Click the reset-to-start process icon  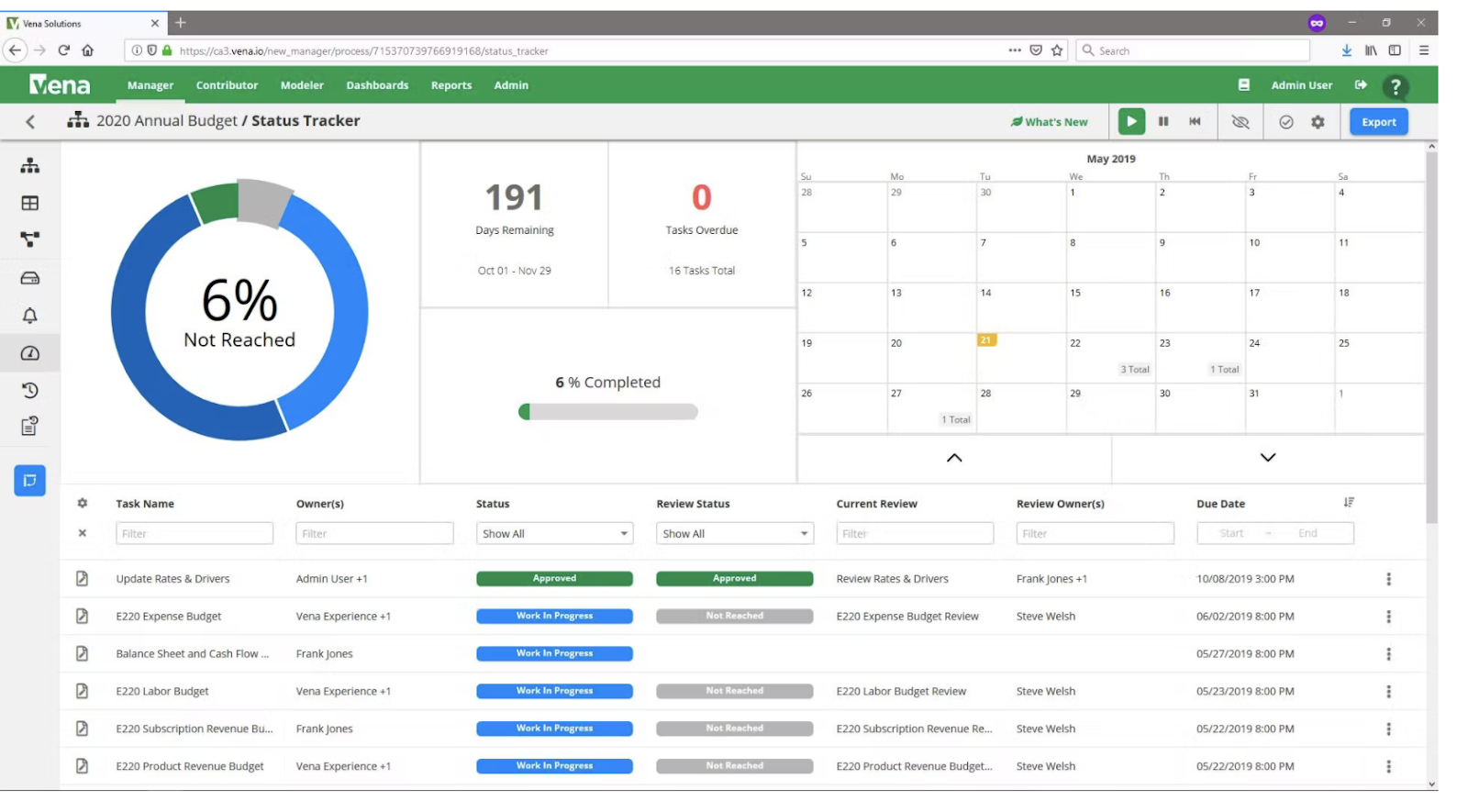1195,121
